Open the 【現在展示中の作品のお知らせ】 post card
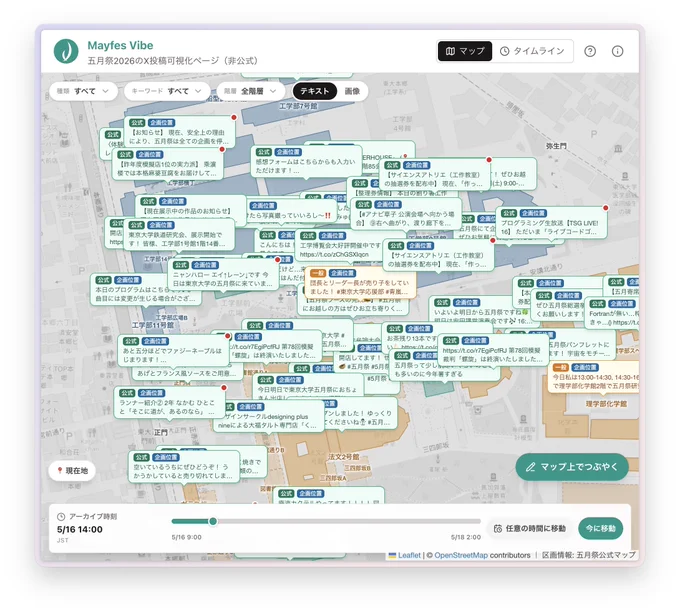The image size is (680, 613). point(191,207)
